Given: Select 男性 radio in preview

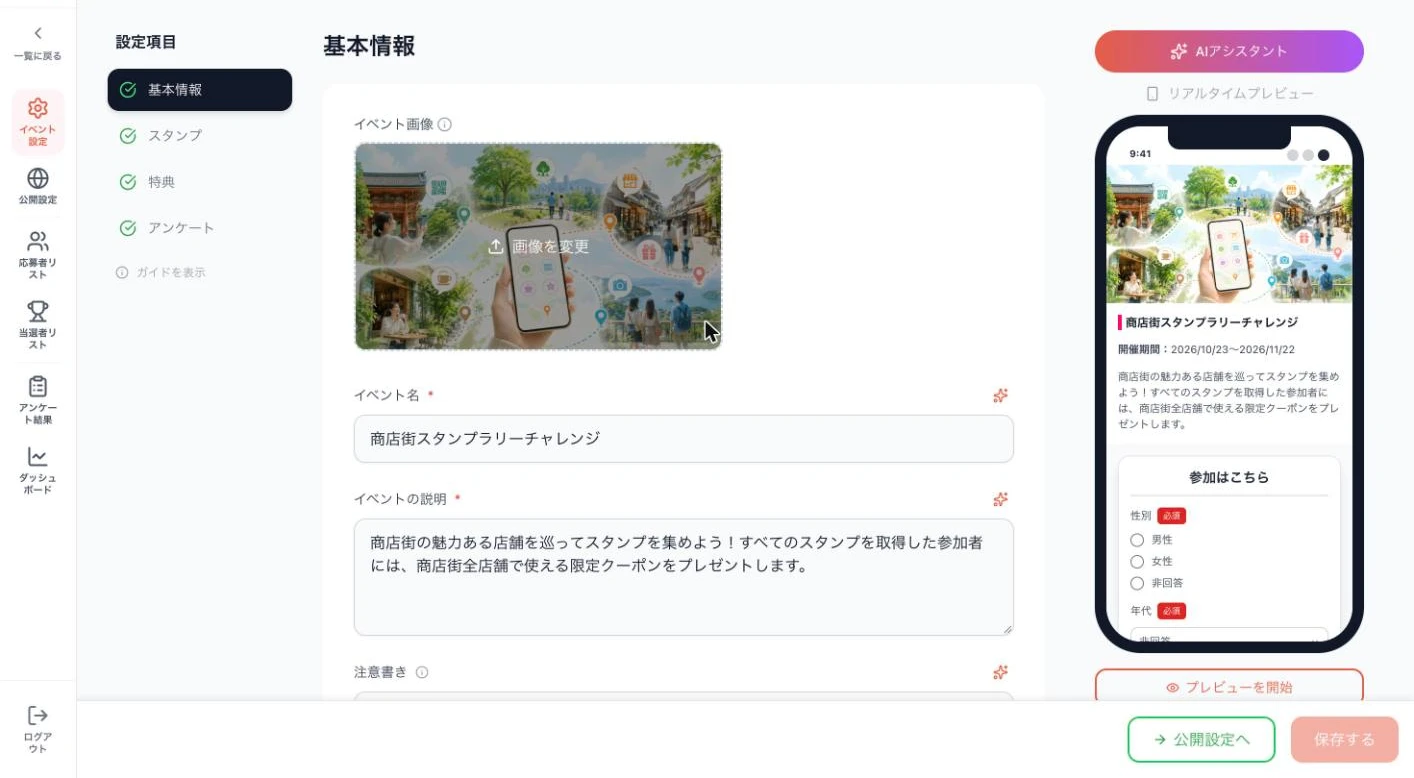Looking at the screenshot, I should pyautogui.click(x=1137, y=540).
